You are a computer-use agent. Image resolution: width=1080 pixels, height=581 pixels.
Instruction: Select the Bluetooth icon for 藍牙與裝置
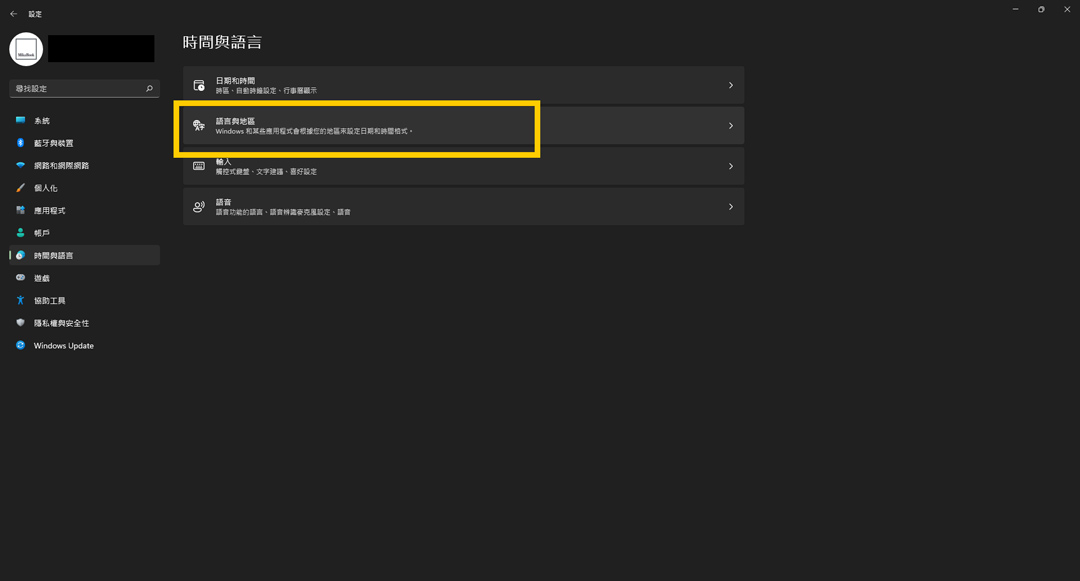(21, 143)
